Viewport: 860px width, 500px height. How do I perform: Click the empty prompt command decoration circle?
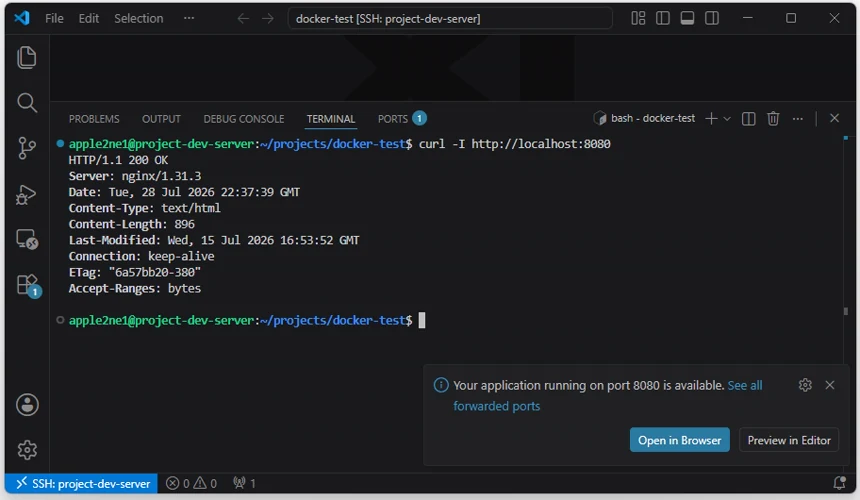pos(60,320)
